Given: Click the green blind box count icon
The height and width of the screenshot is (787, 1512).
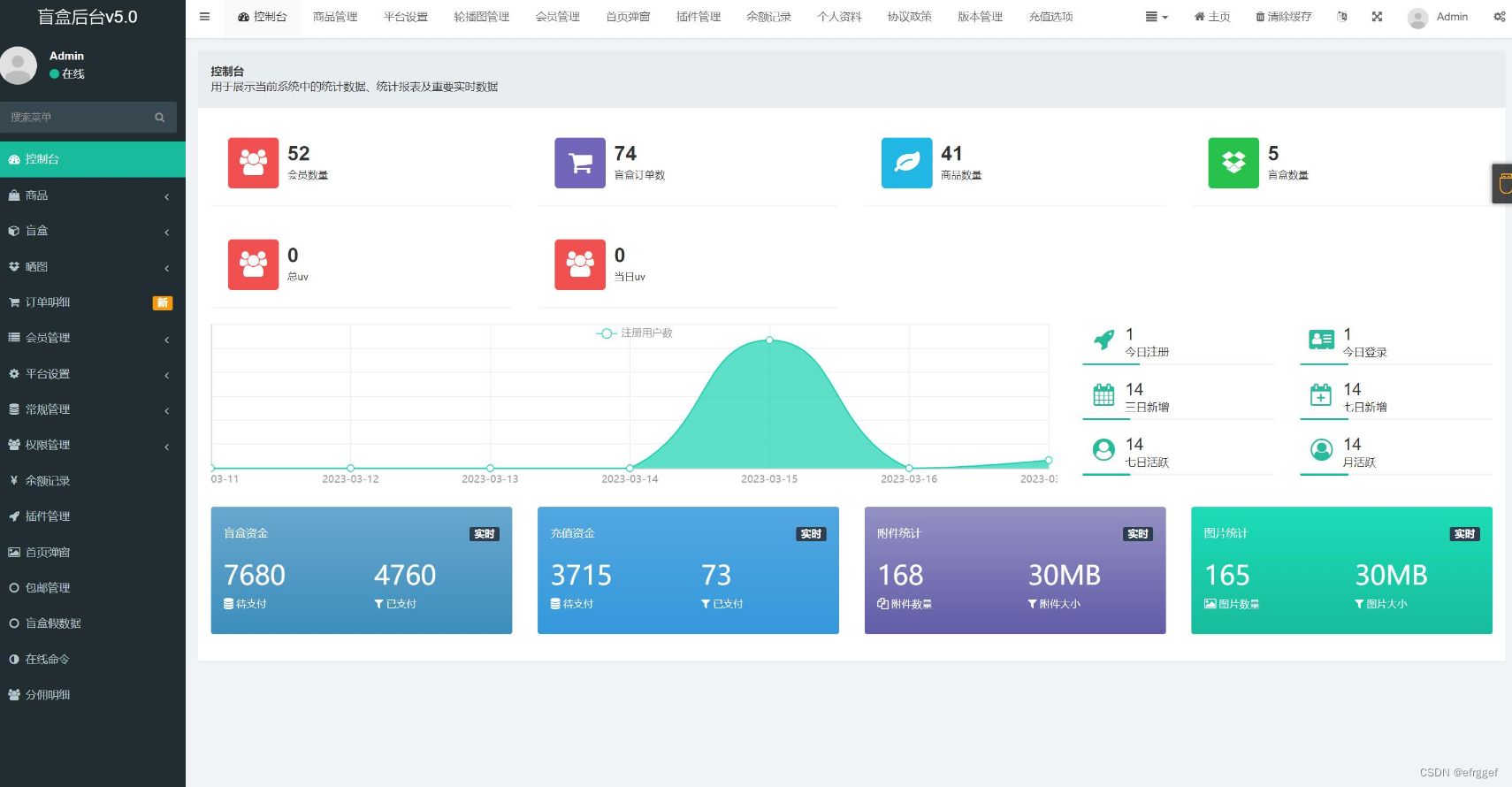Looking at the screenshot, I should tap(1233, 163).
